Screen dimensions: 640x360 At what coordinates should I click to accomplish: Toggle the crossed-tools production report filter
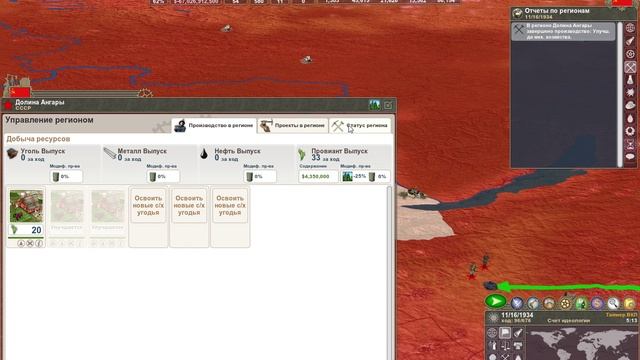(x=630, y=67)
